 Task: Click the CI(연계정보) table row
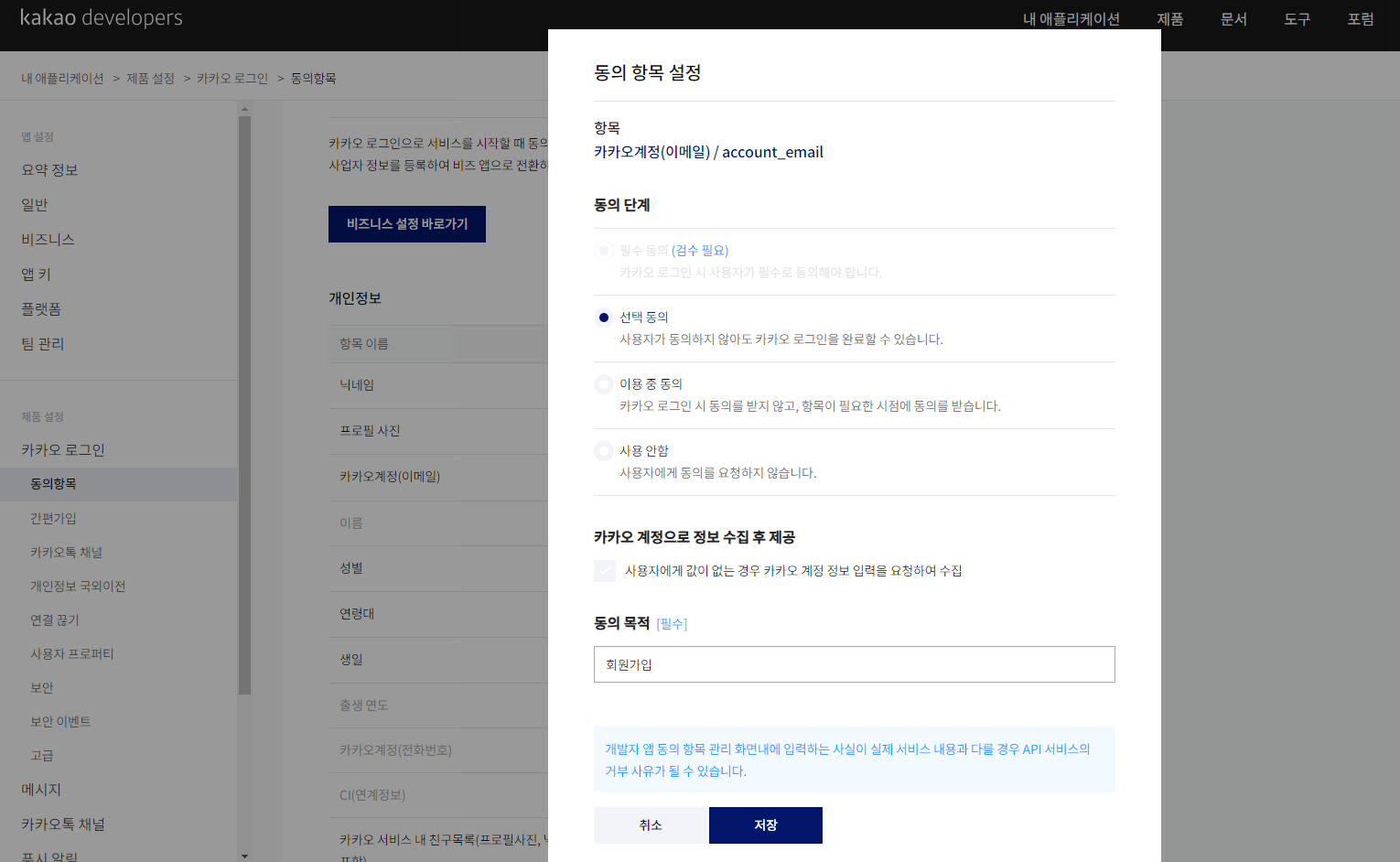coord(438,795)
